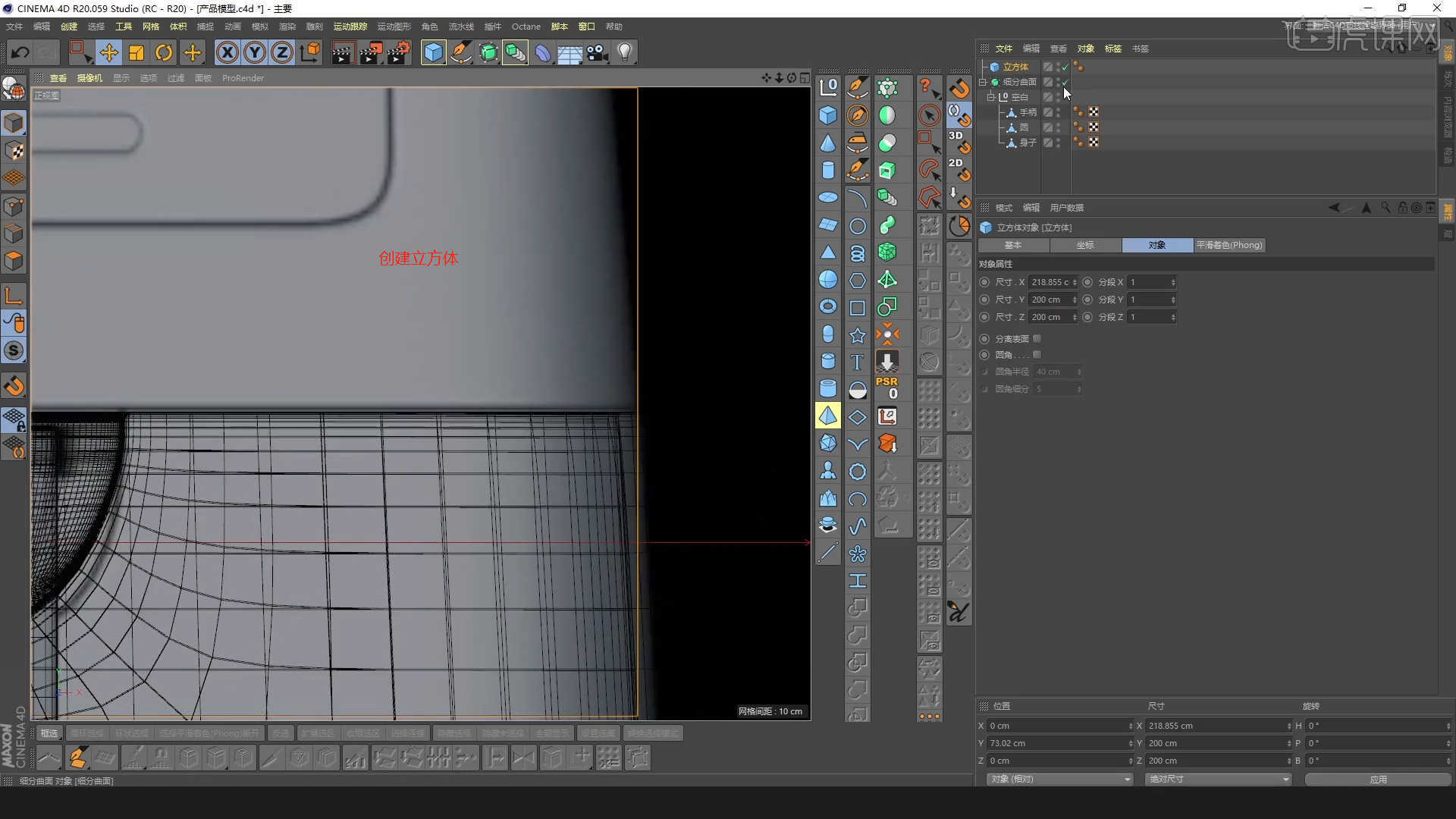The width and height of the screenshot is (1456, 819).
Task: Click the 应用 button
Action: [1380, 779]
